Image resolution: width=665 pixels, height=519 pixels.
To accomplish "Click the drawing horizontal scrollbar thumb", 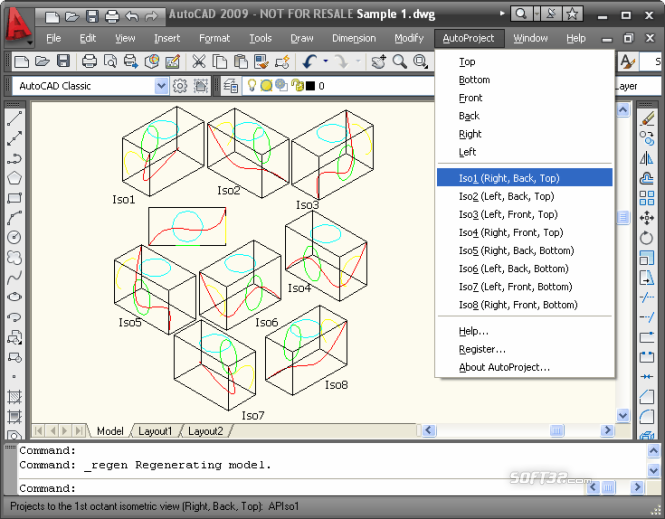I will click(x=557, y=431).
